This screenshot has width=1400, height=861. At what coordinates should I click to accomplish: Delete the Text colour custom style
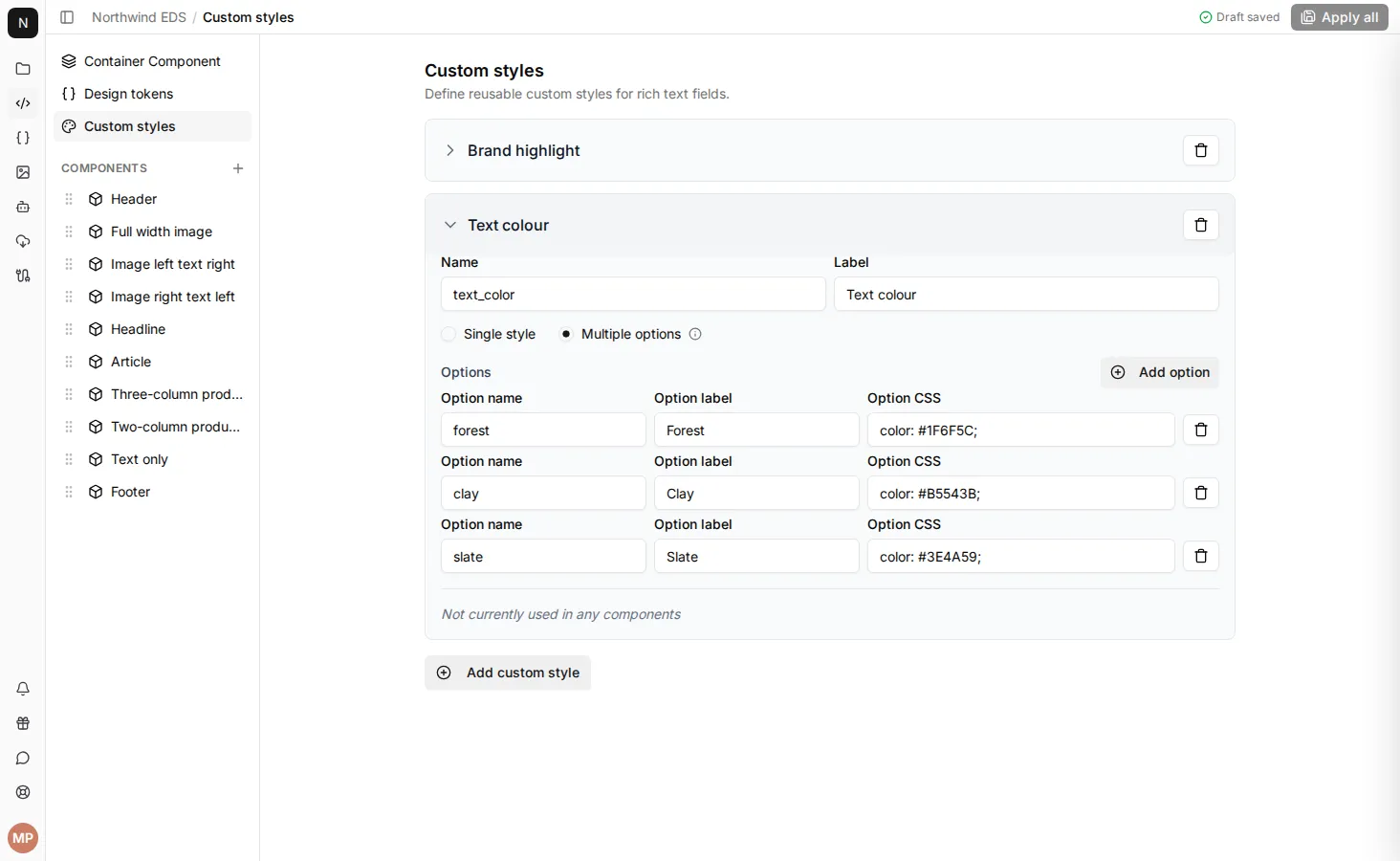1201,225
